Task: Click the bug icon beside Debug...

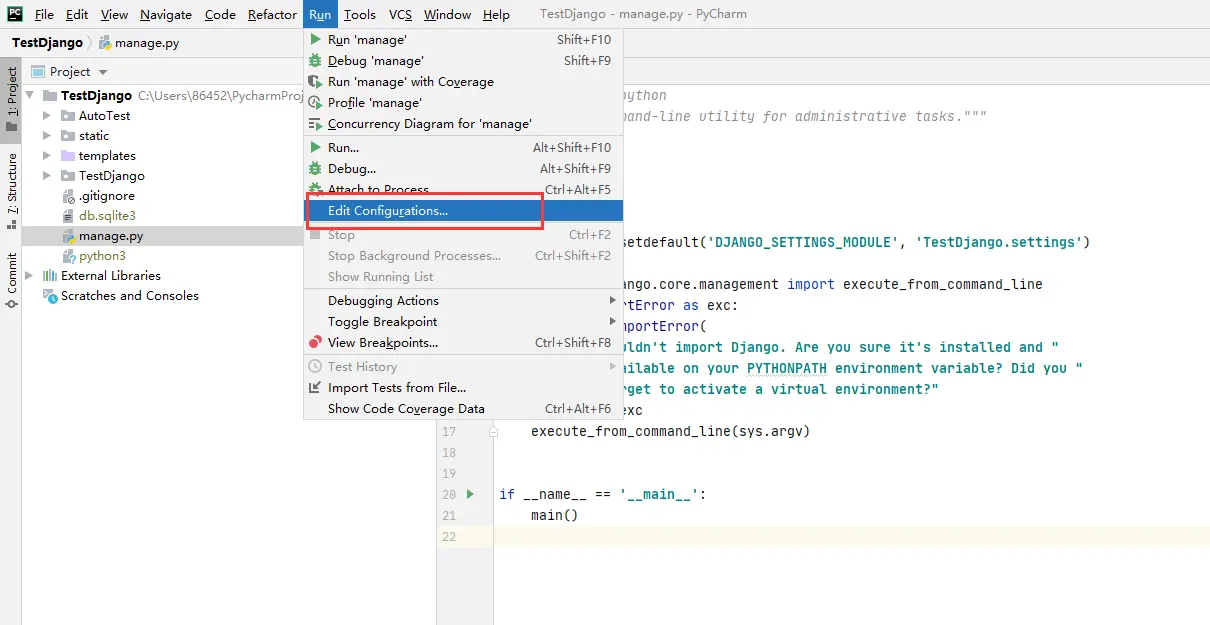Action: point(316,168)
